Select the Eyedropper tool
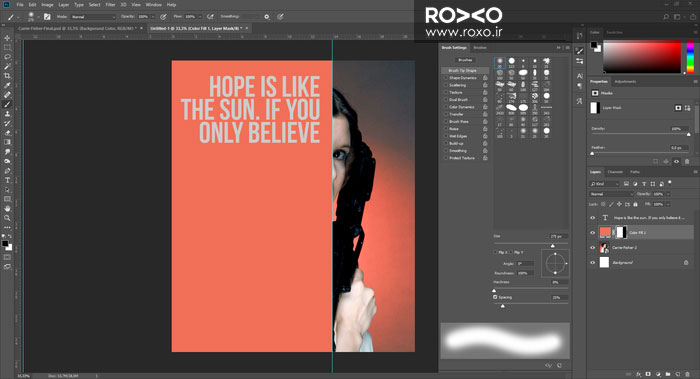This screenshot has height=379, width=700. [7, 85]
